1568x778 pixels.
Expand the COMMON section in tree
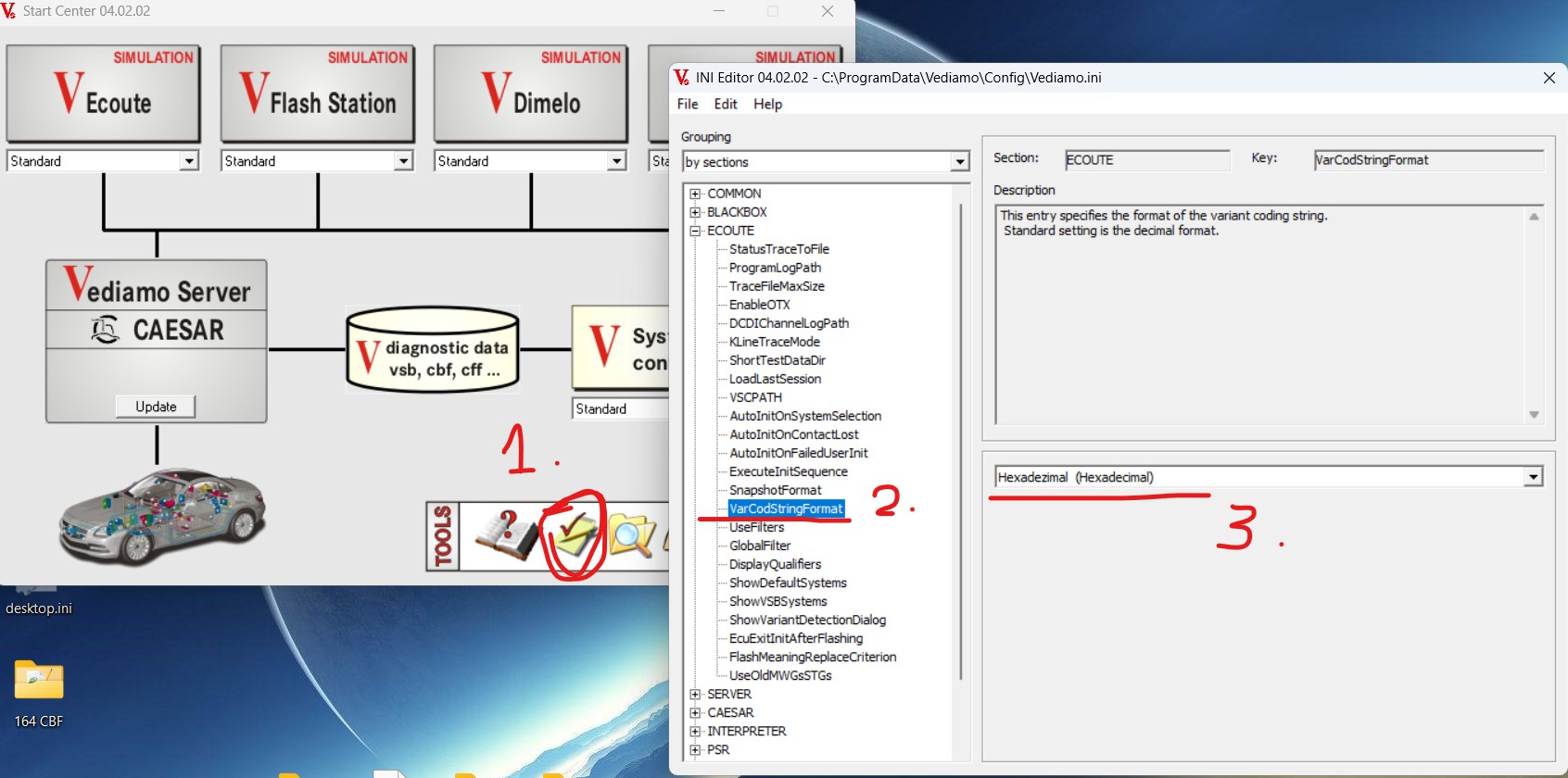tap(695, 194)
